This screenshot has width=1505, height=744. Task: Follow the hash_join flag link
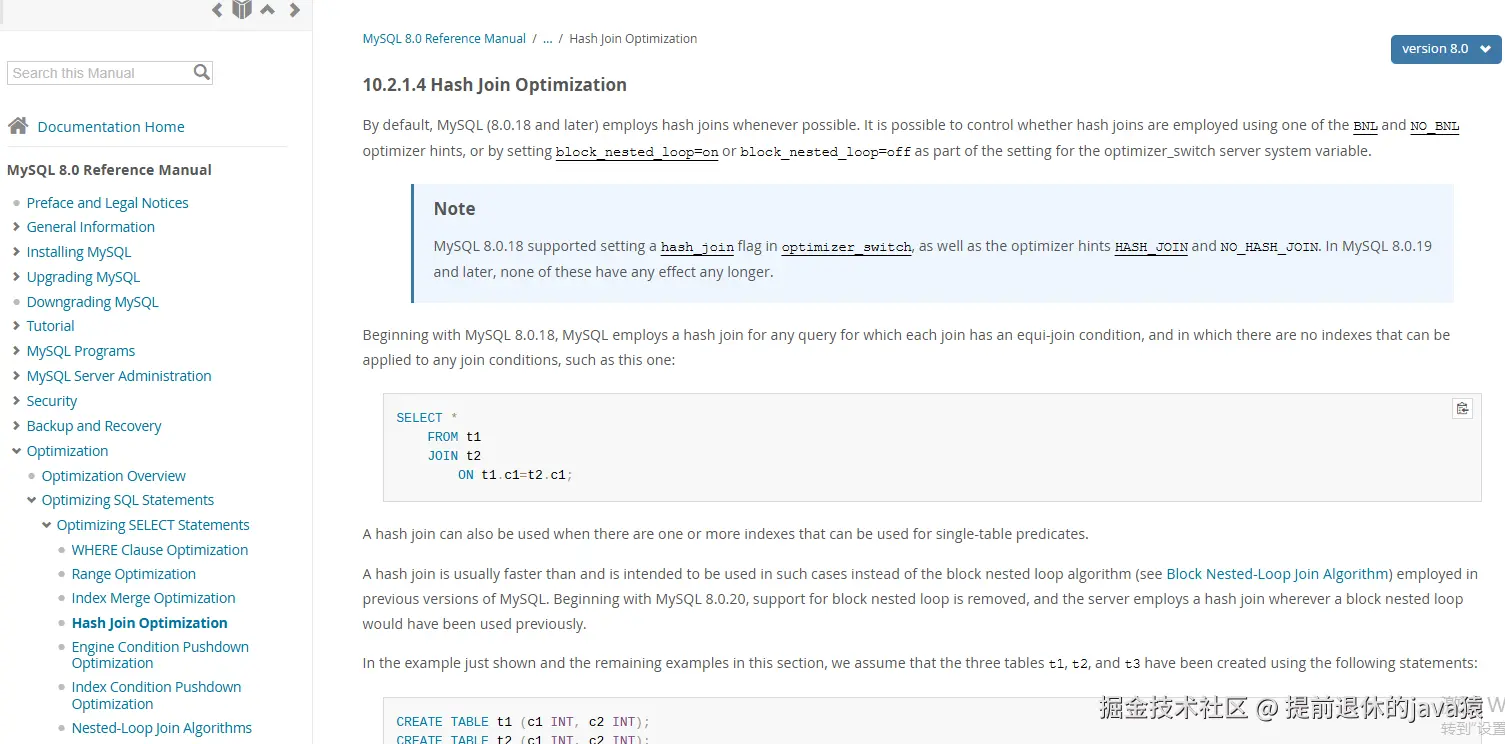click(697, 247)
